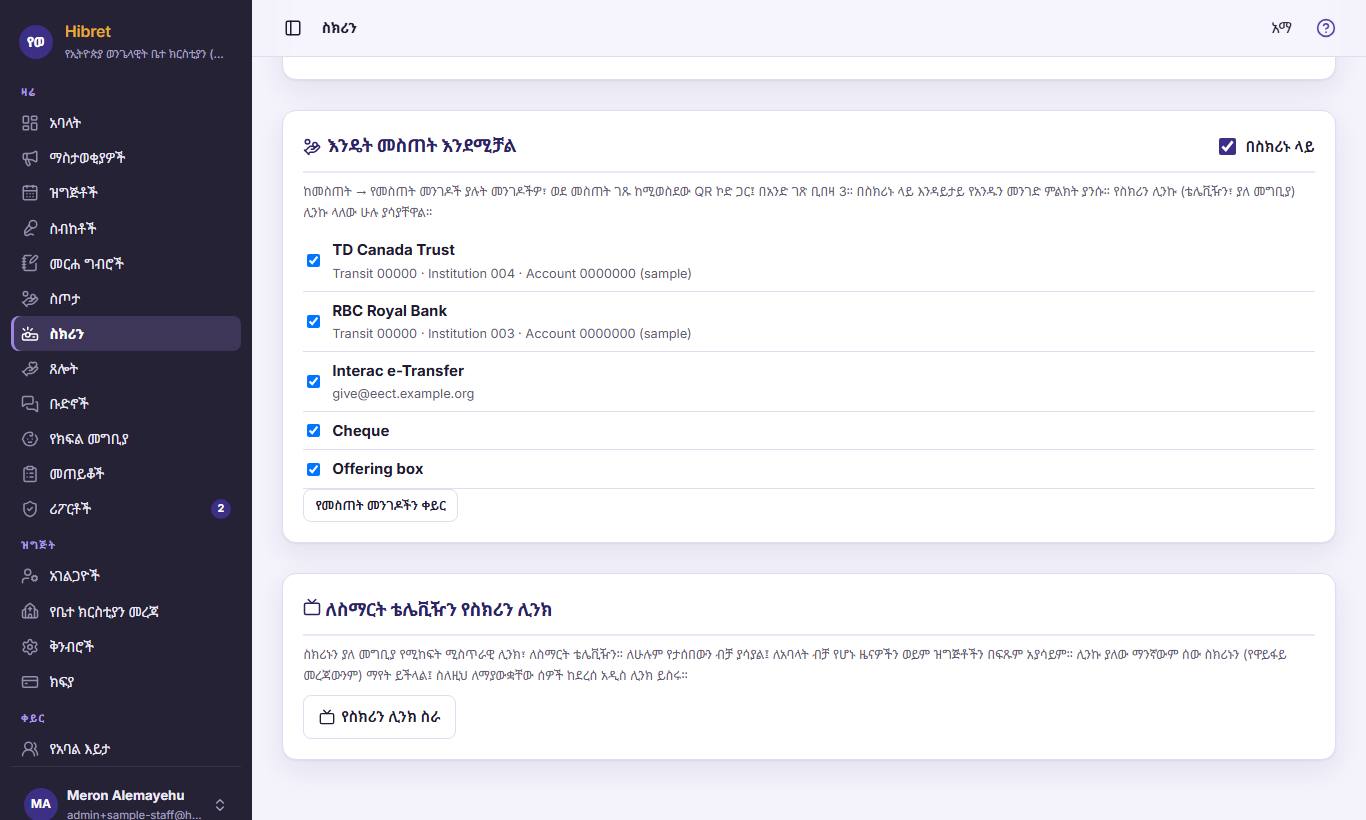This screenshot has width=1366, height=820.
Task: Click the ሪፖርቶች shield icon
Action: [x=30, y=509]
